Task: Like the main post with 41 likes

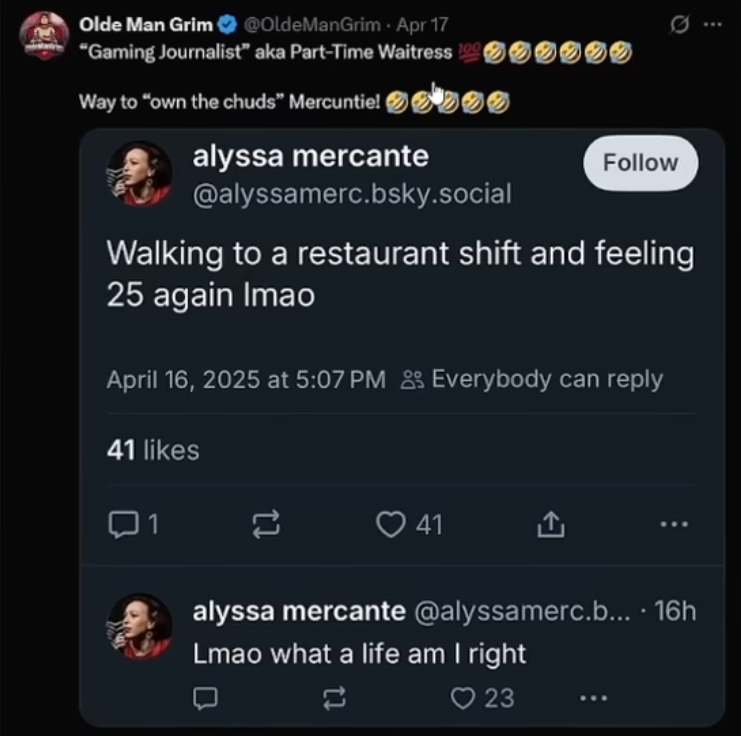Action: 391,524
